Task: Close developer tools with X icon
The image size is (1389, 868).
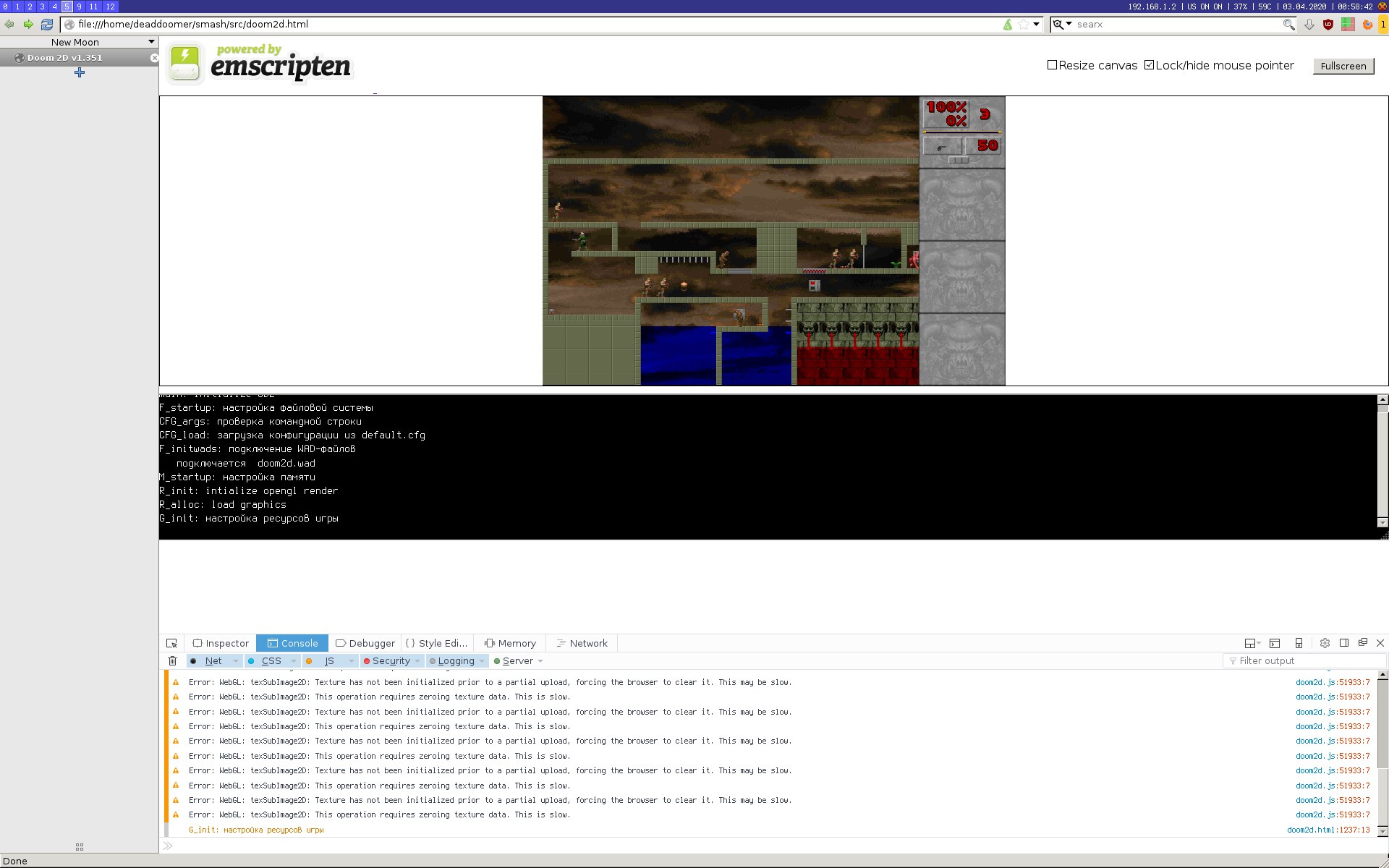Action: point(1380,643)
